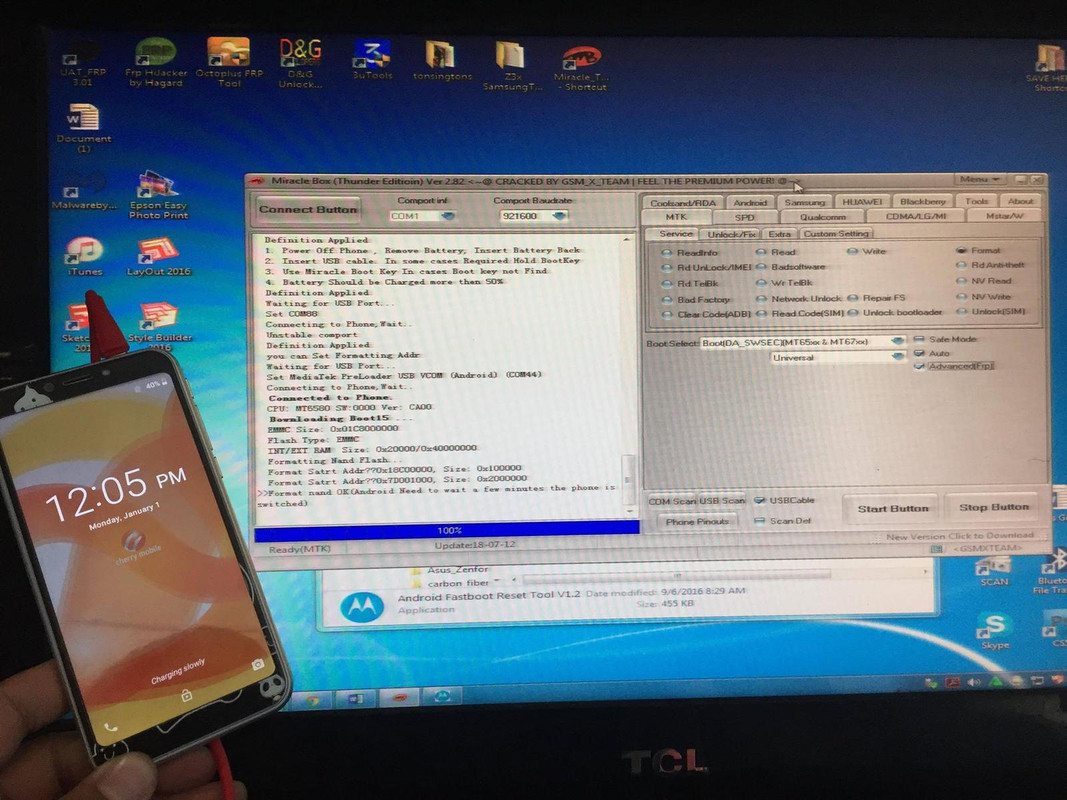The image size is (1067, 800).
Task: Launch Epson Easy Photo Print icon
Action: 158,195
